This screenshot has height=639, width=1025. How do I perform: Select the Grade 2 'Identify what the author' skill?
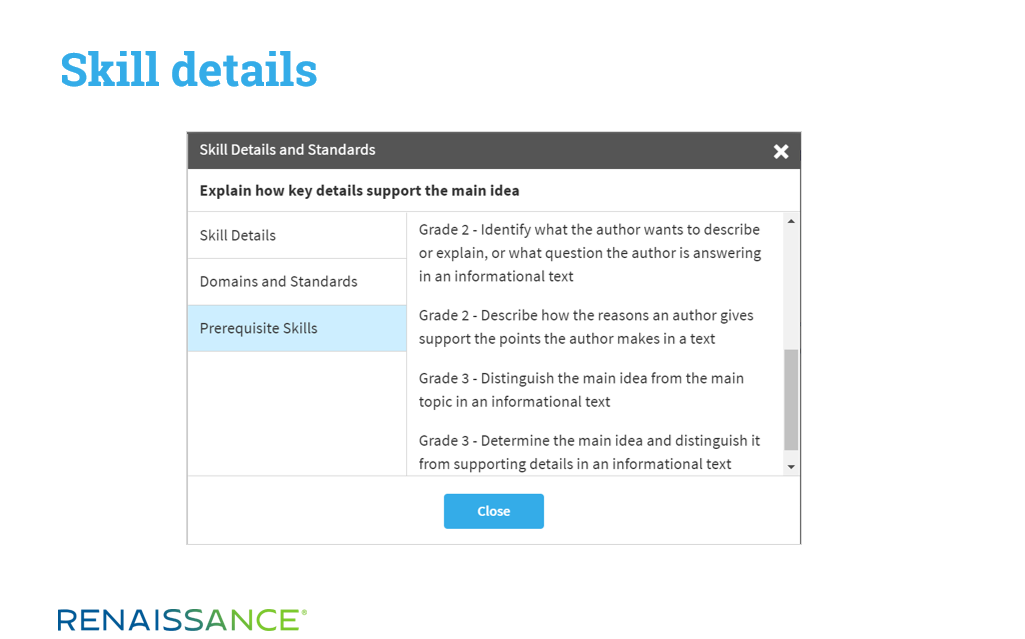click(x=590, y=253)
